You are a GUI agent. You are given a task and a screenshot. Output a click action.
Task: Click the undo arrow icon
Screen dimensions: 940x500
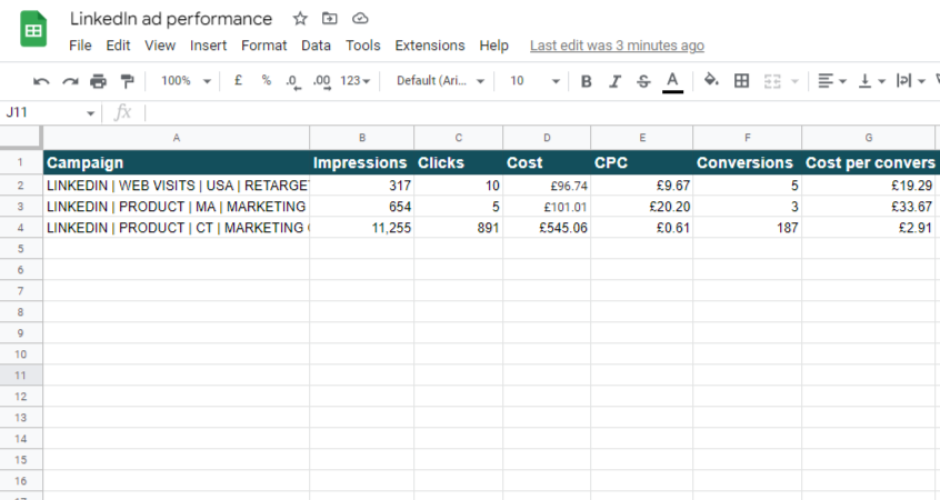click(41, 81)
